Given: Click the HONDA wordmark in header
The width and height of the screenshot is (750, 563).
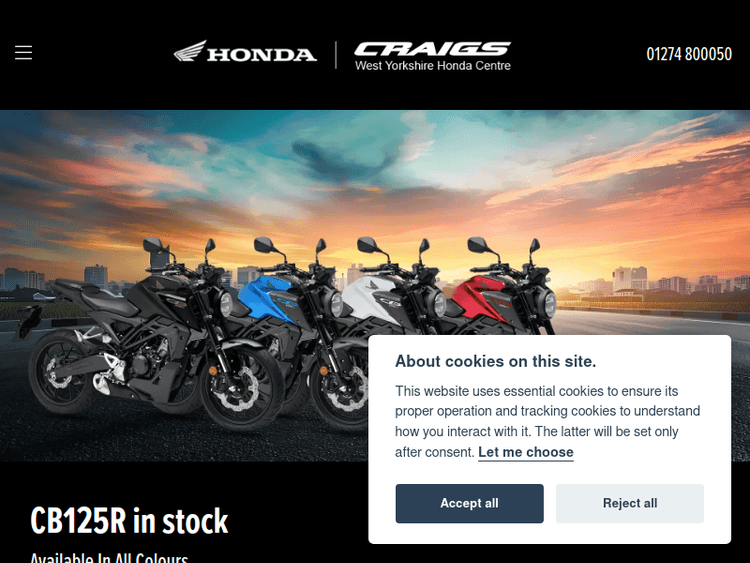Looking at the screenshot, I should 262,55.
